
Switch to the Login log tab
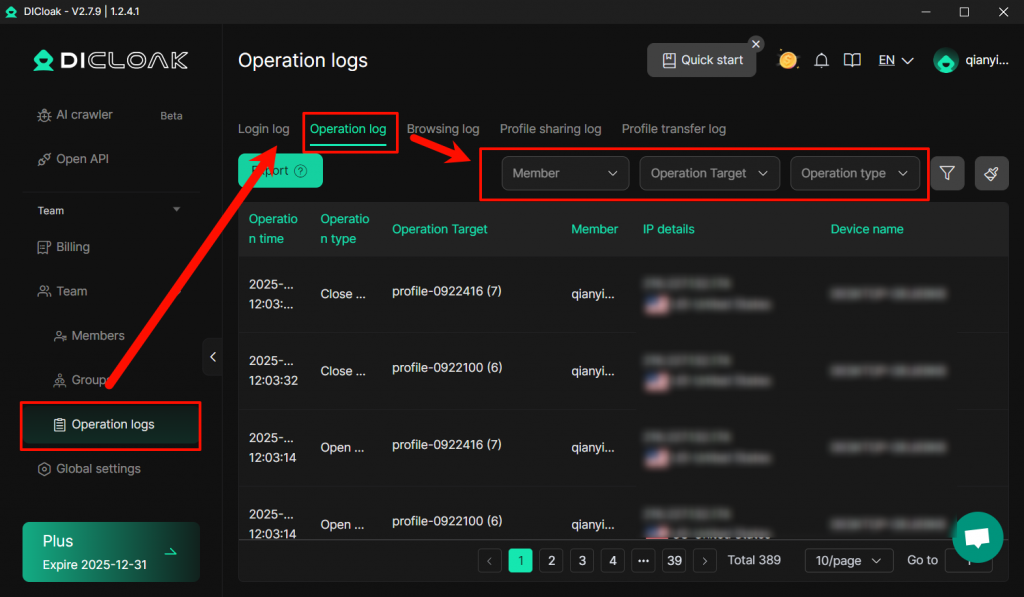point(263,129)
